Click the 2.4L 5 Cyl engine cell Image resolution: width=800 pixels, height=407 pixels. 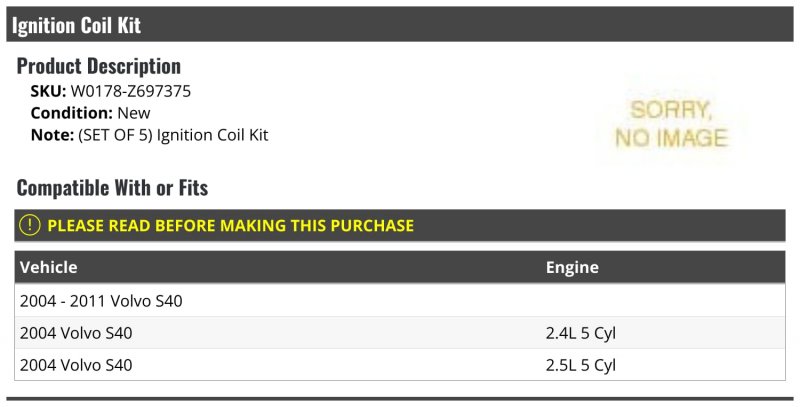coord(581,333)
